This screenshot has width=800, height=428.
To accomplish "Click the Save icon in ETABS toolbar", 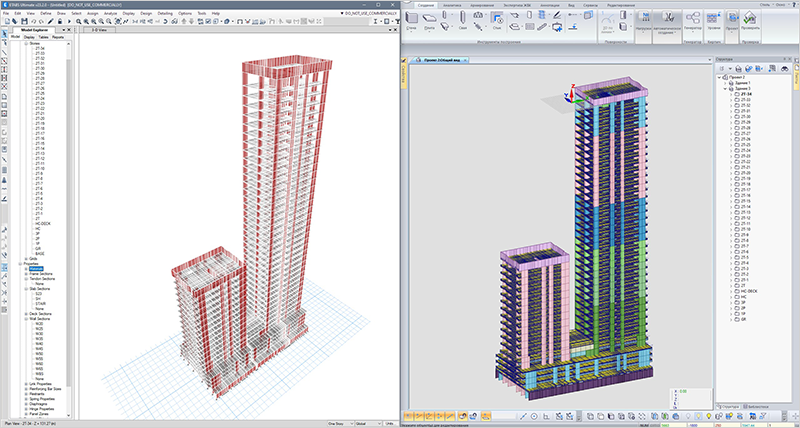I will pos(24,21).
